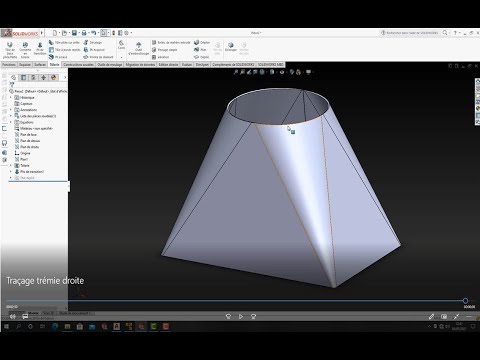Switch to the Esquisse ribbon tab
This screenshot has height=360, width=480.
coord(25,65)
